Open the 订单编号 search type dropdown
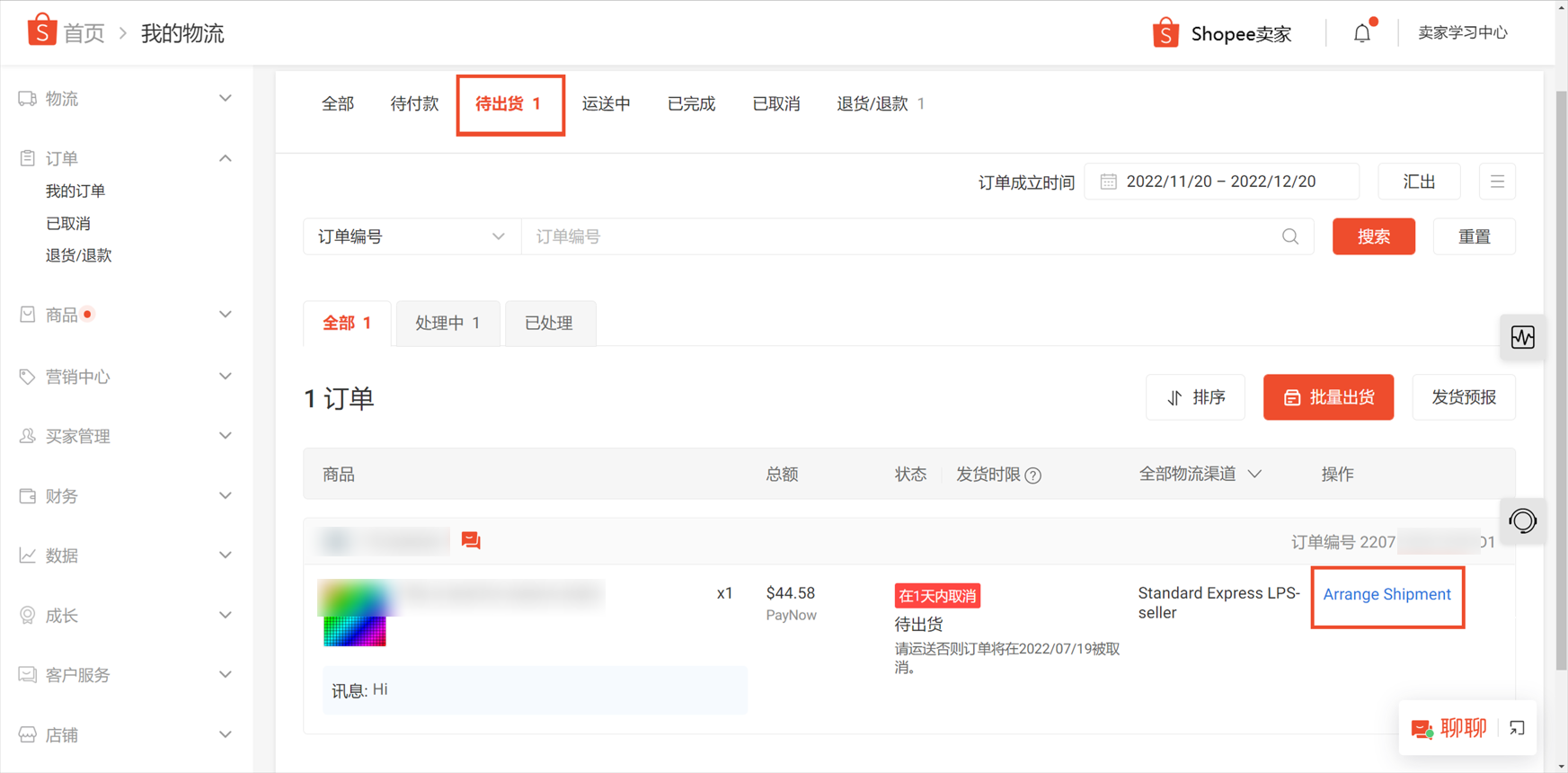 pos(412,236)
